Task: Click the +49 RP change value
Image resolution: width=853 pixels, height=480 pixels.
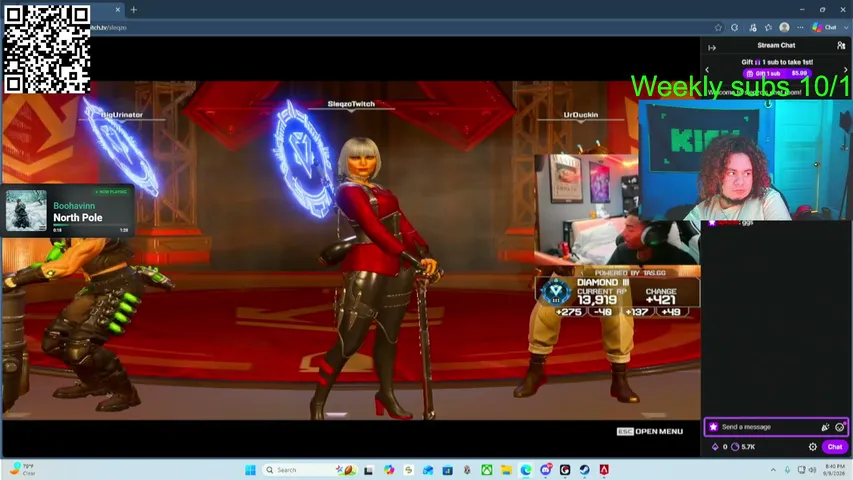Action: tap(671, 312)
